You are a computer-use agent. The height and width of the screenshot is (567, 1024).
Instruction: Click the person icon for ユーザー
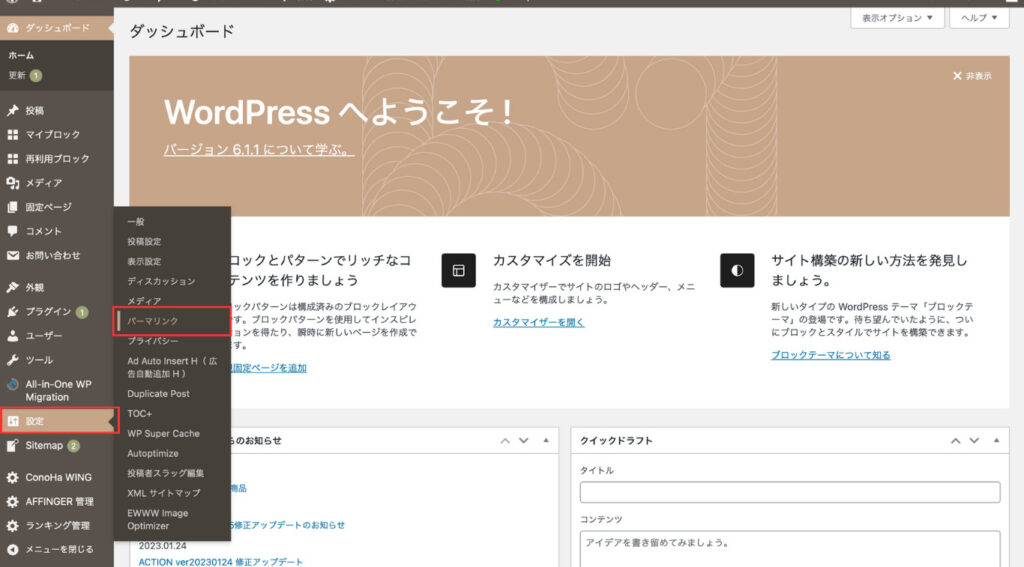coord(12,336)
